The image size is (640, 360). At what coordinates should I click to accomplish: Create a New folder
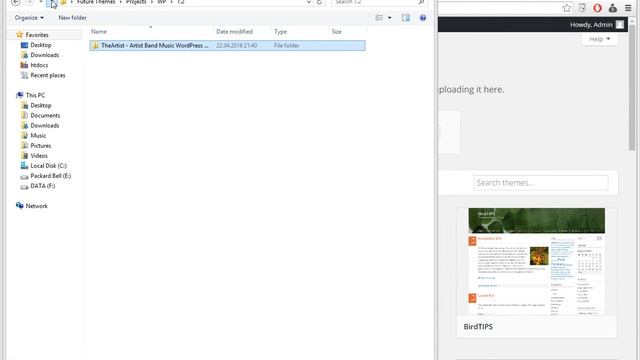[72, 18]
